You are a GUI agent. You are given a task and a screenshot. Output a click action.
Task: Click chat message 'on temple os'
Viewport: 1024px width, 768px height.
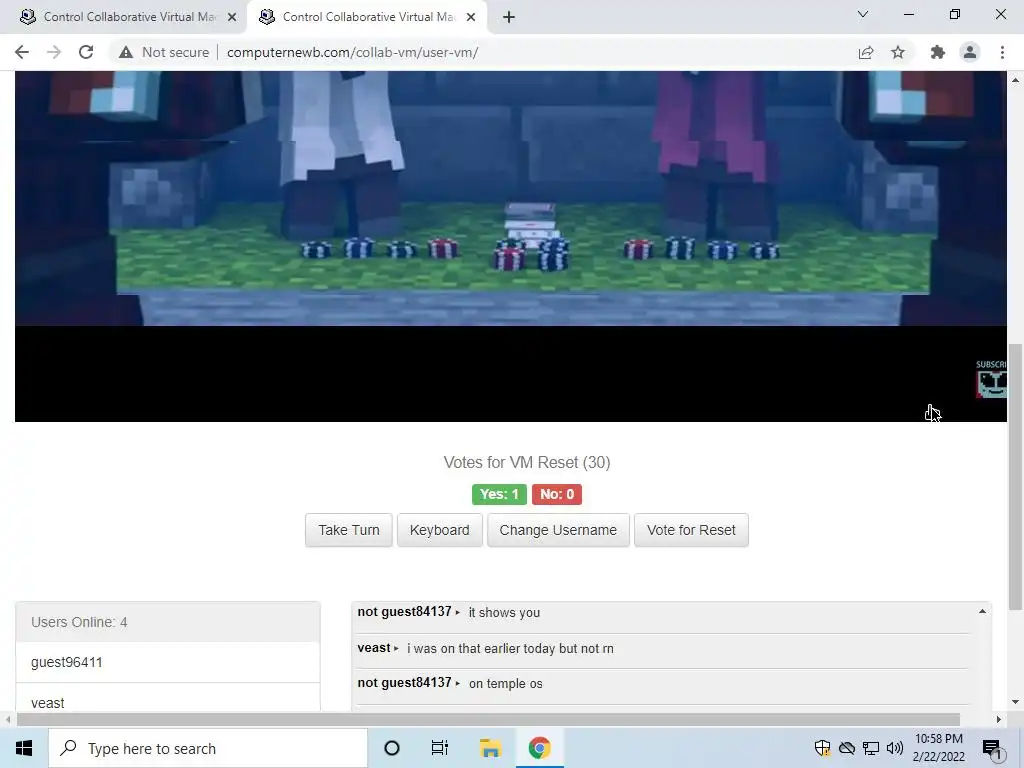(x=505, y=684)
